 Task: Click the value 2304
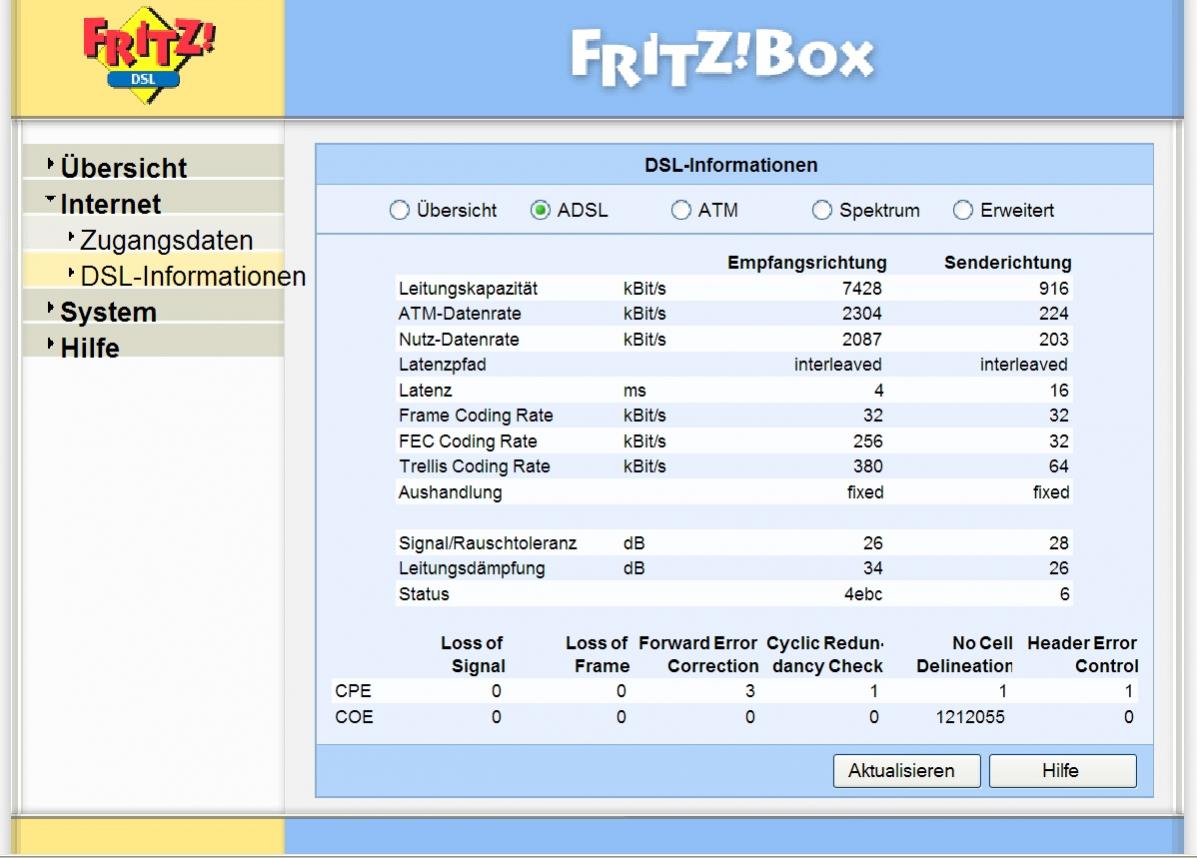point(862,314)
